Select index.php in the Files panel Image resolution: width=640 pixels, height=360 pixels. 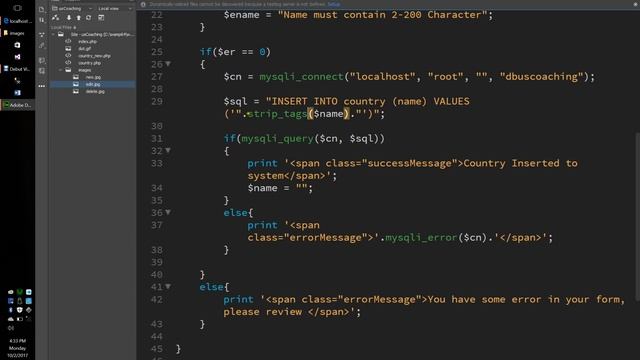click(87, 42)
